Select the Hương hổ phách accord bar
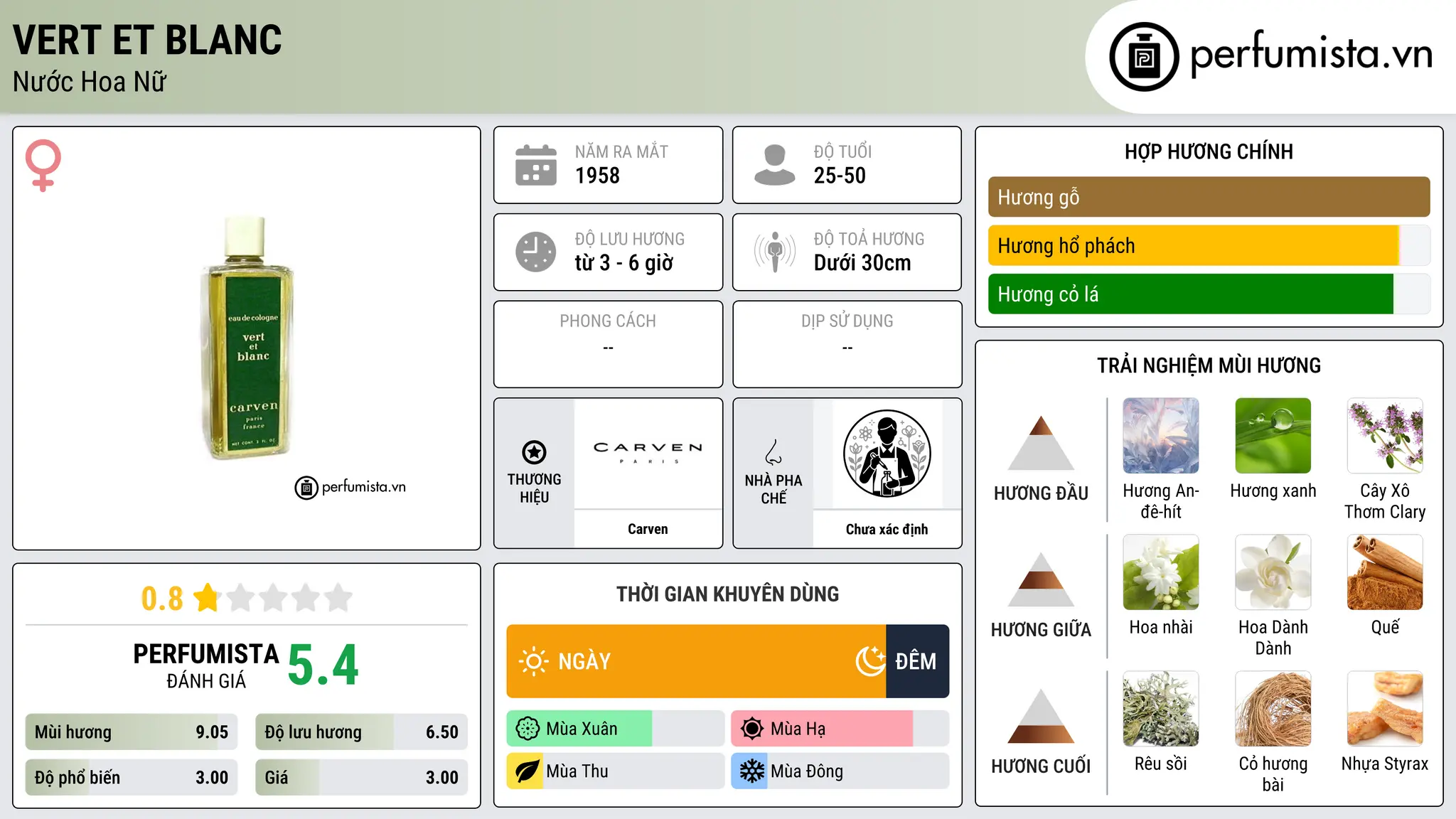Viewport: 1456px width, 819px height. (1209, 245)
